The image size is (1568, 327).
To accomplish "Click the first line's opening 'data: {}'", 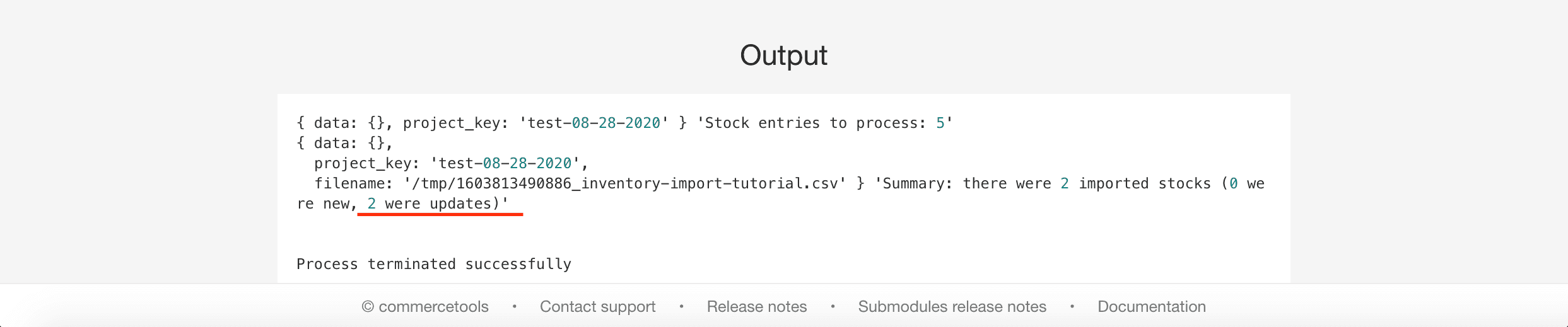I will [x=349, y=123].
